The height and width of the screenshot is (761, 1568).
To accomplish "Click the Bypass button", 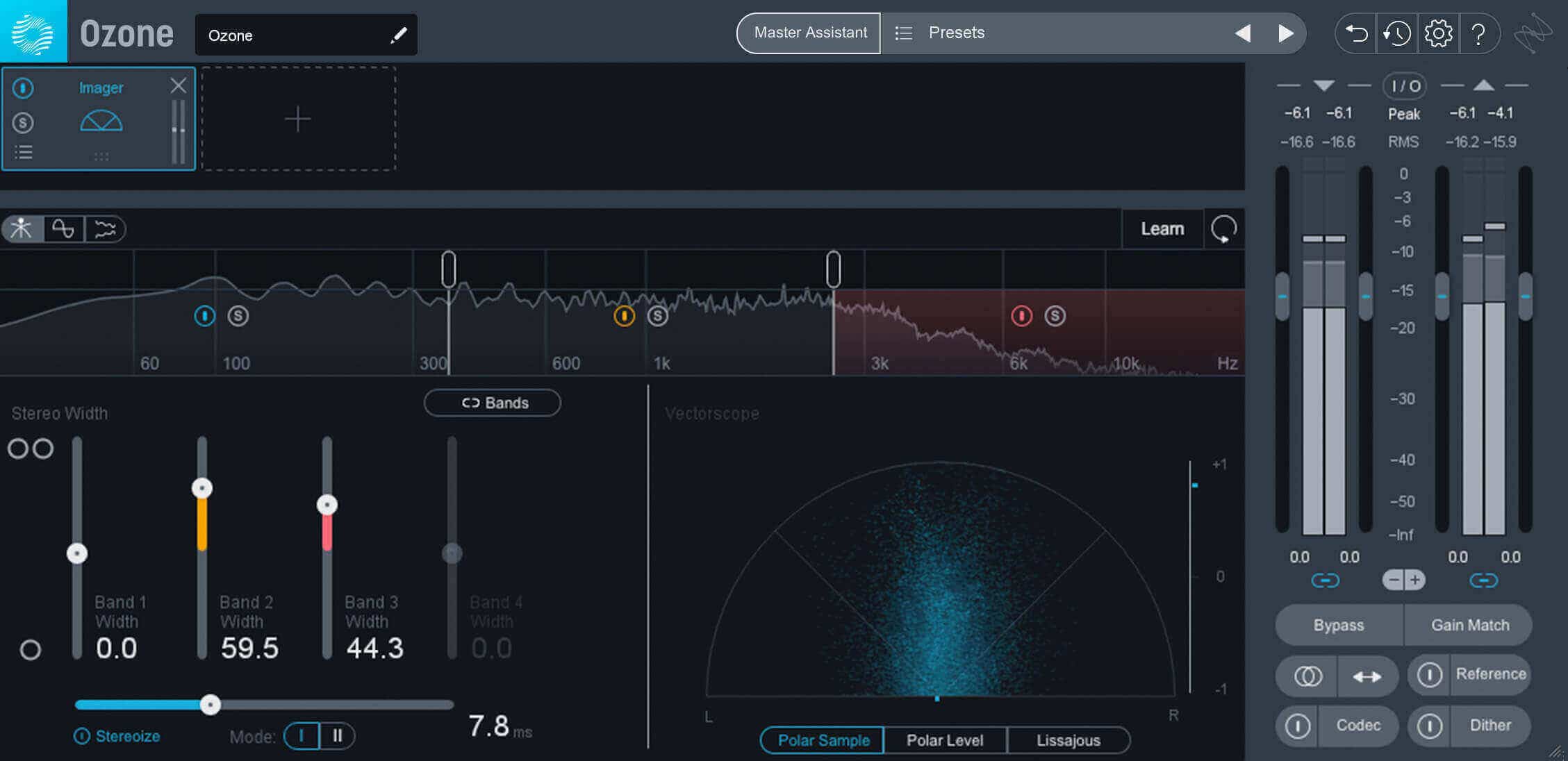I will (1339, 625).
